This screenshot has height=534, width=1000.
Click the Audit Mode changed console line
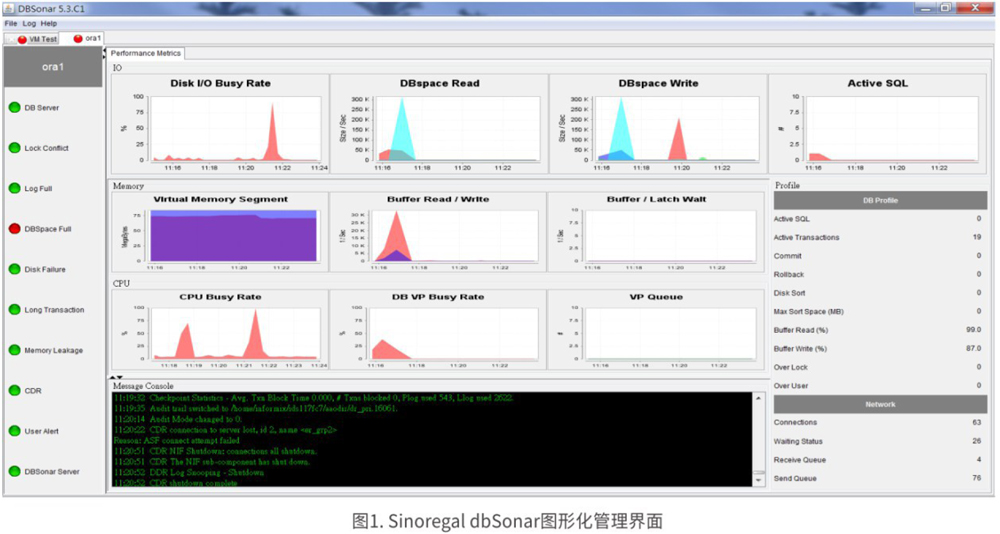[x=178, y=419]
